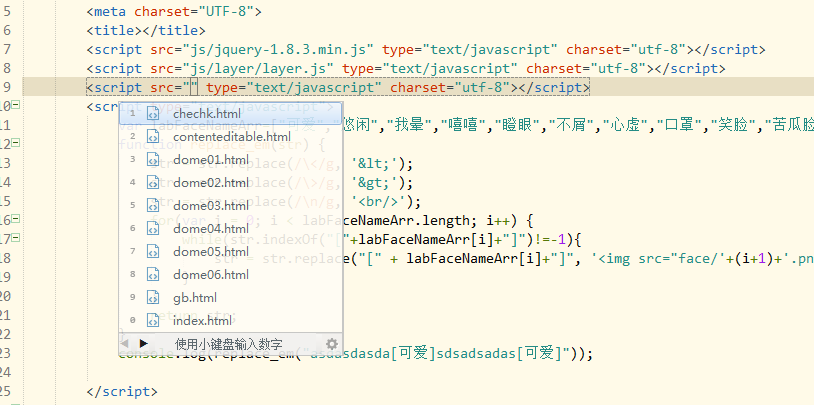The width and height of the screenshot is (814, 405).
Task: Click the numpad hint text in popup footer
Action: tap(228, 344)
